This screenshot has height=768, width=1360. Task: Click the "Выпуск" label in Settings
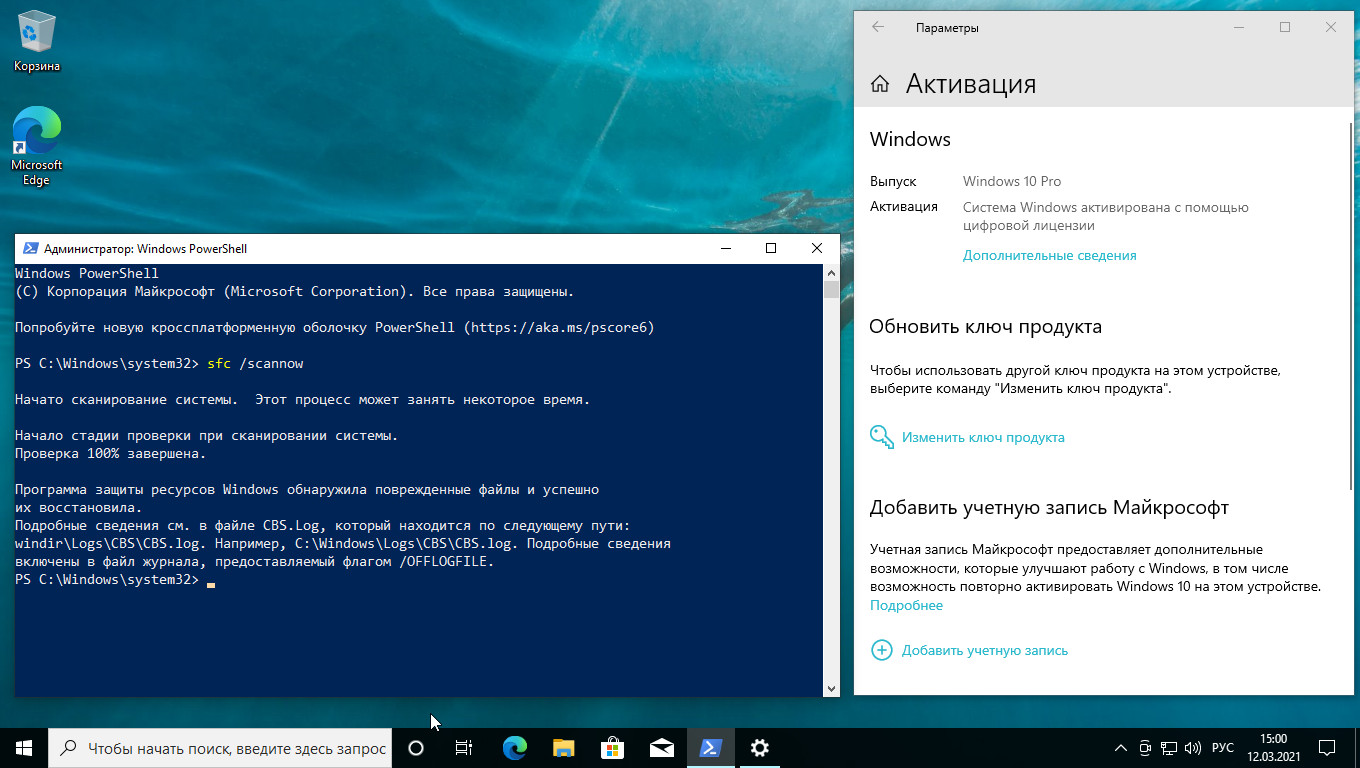893,181
